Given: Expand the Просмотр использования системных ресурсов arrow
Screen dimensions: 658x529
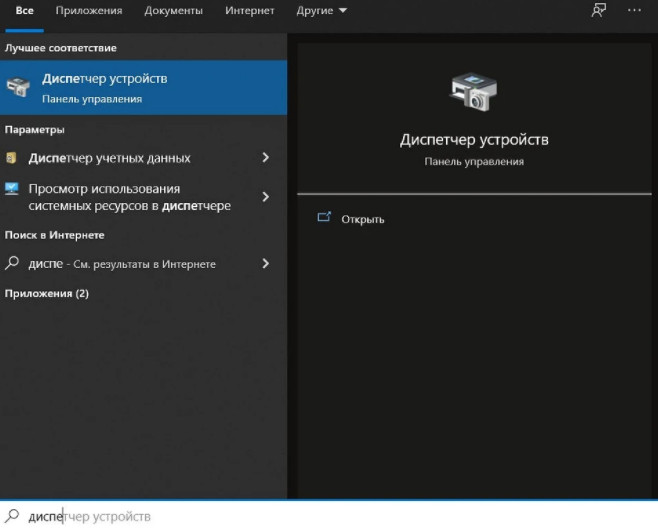Looking at the screenshot, I should [265, 197].
